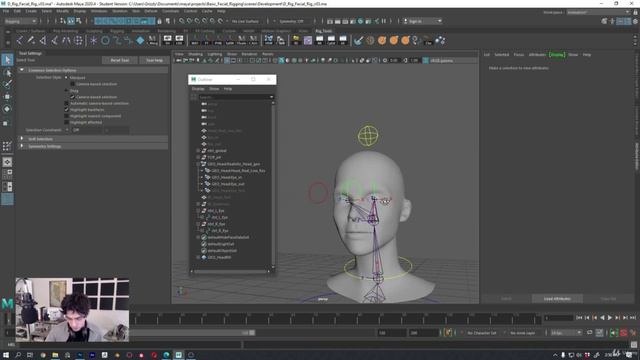Choose the Paint selection brush tool
Screen dimensions: 640x360
click(x=7, y=84)
